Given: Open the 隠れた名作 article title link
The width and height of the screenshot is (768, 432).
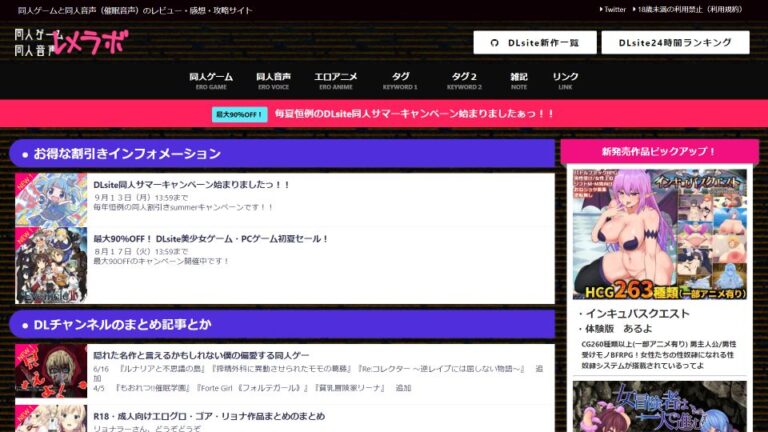Looking at the screenshot, I should coord(201,355).
